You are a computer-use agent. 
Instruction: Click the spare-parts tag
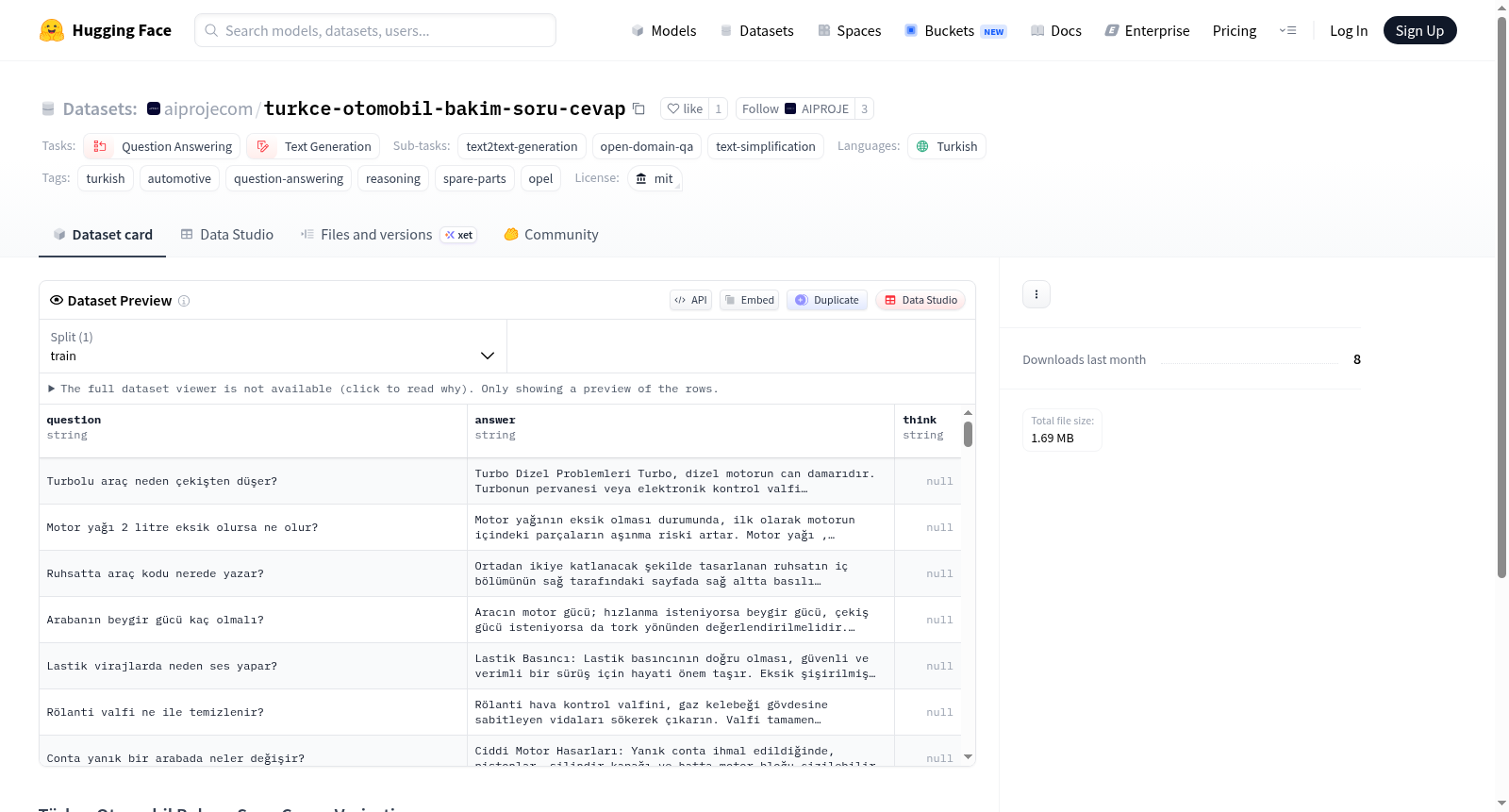tap(474, 178)
